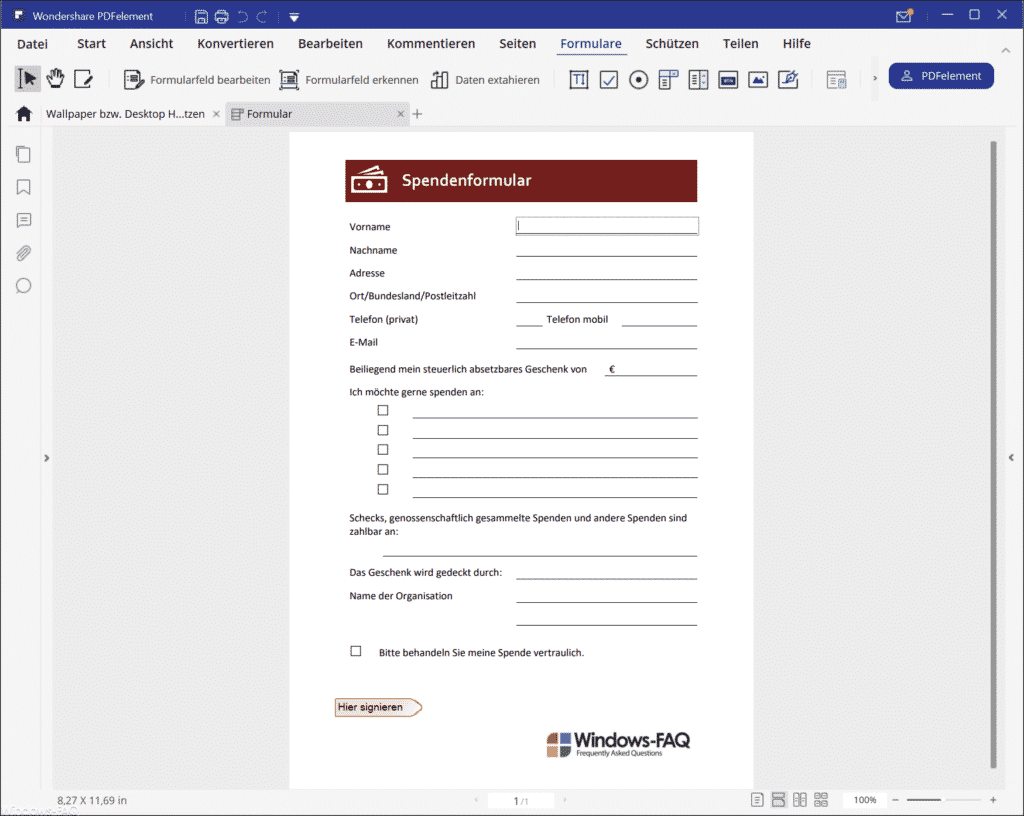1024x816 pixels.
Task: Expand the left side panel arrow
Action: [46, 458]
